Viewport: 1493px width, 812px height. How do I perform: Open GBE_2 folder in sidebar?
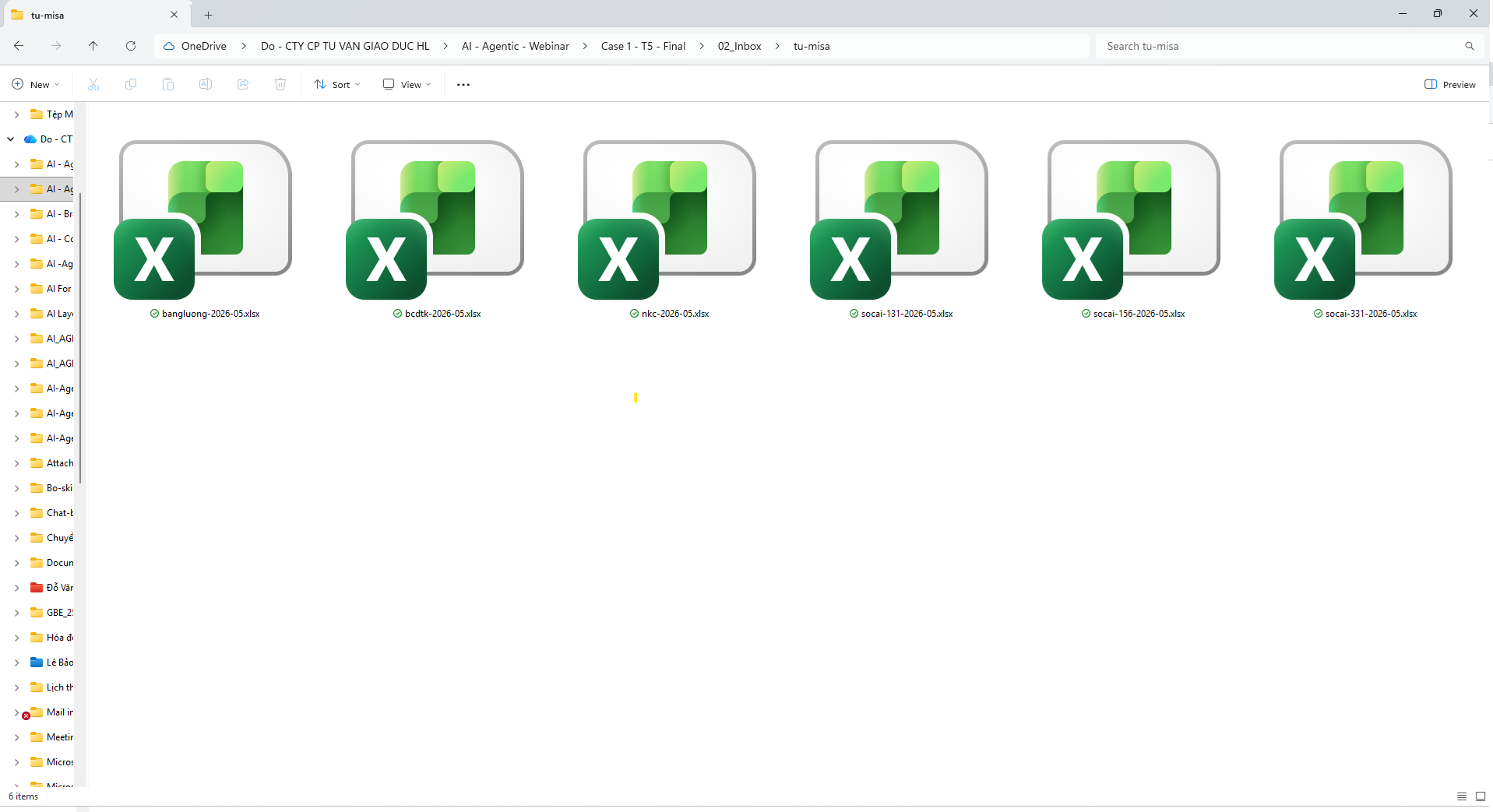point(51,613)
